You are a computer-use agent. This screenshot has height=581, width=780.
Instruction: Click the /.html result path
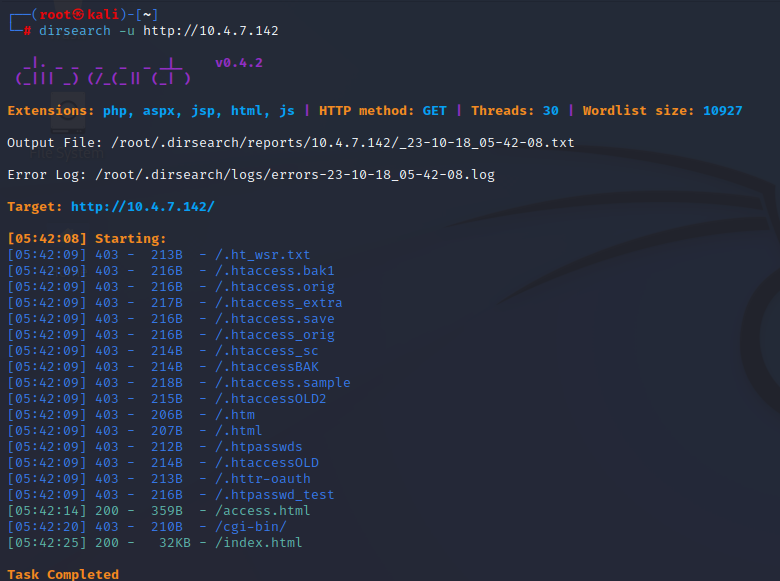[x=238, y=430]
